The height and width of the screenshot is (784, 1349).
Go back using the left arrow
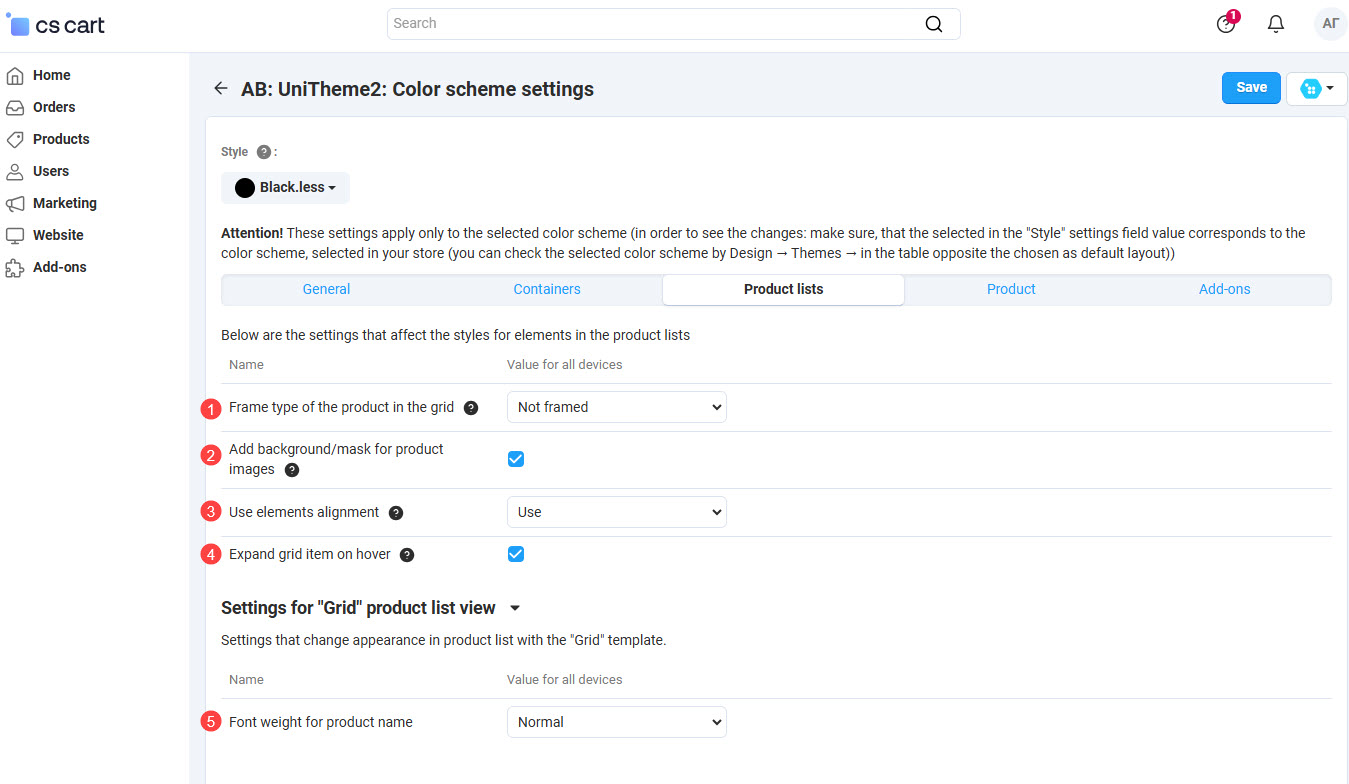[x=221, y=89]
